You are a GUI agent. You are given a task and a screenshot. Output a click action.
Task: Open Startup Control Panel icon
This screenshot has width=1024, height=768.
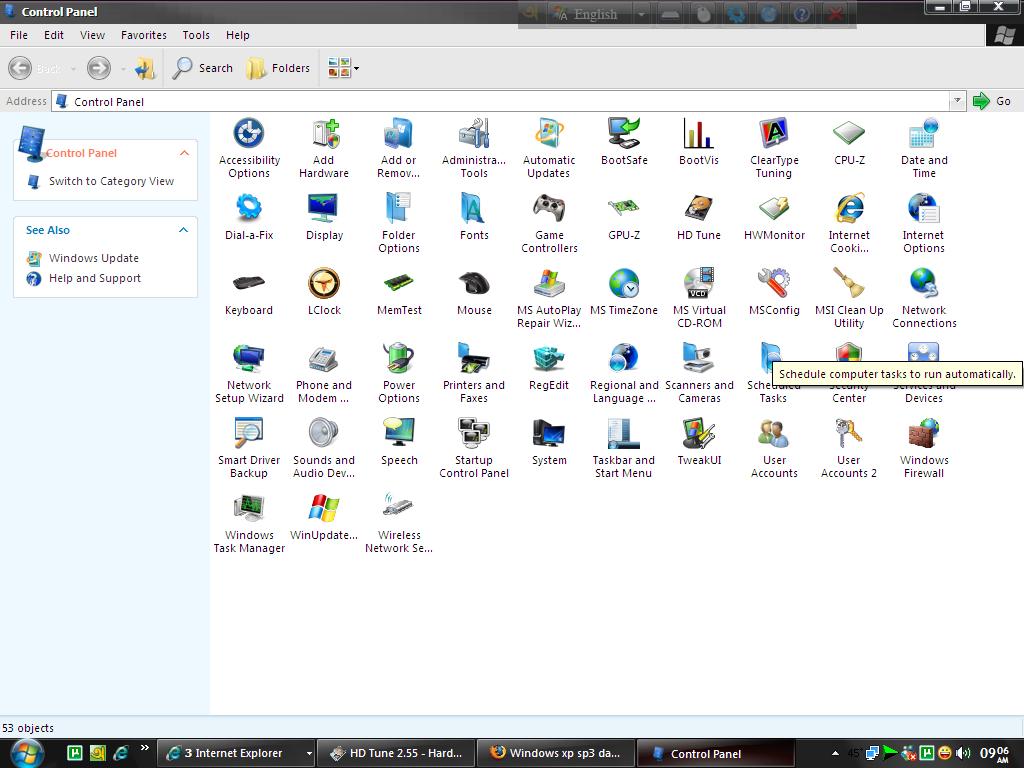coord(473,434)
